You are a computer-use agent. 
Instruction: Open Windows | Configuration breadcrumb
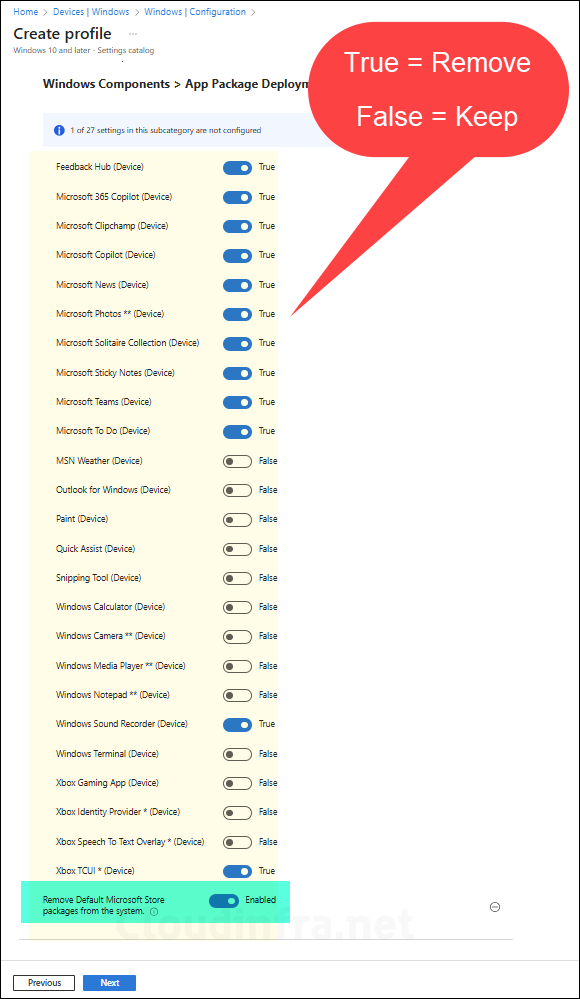click(x=195, y=11)
